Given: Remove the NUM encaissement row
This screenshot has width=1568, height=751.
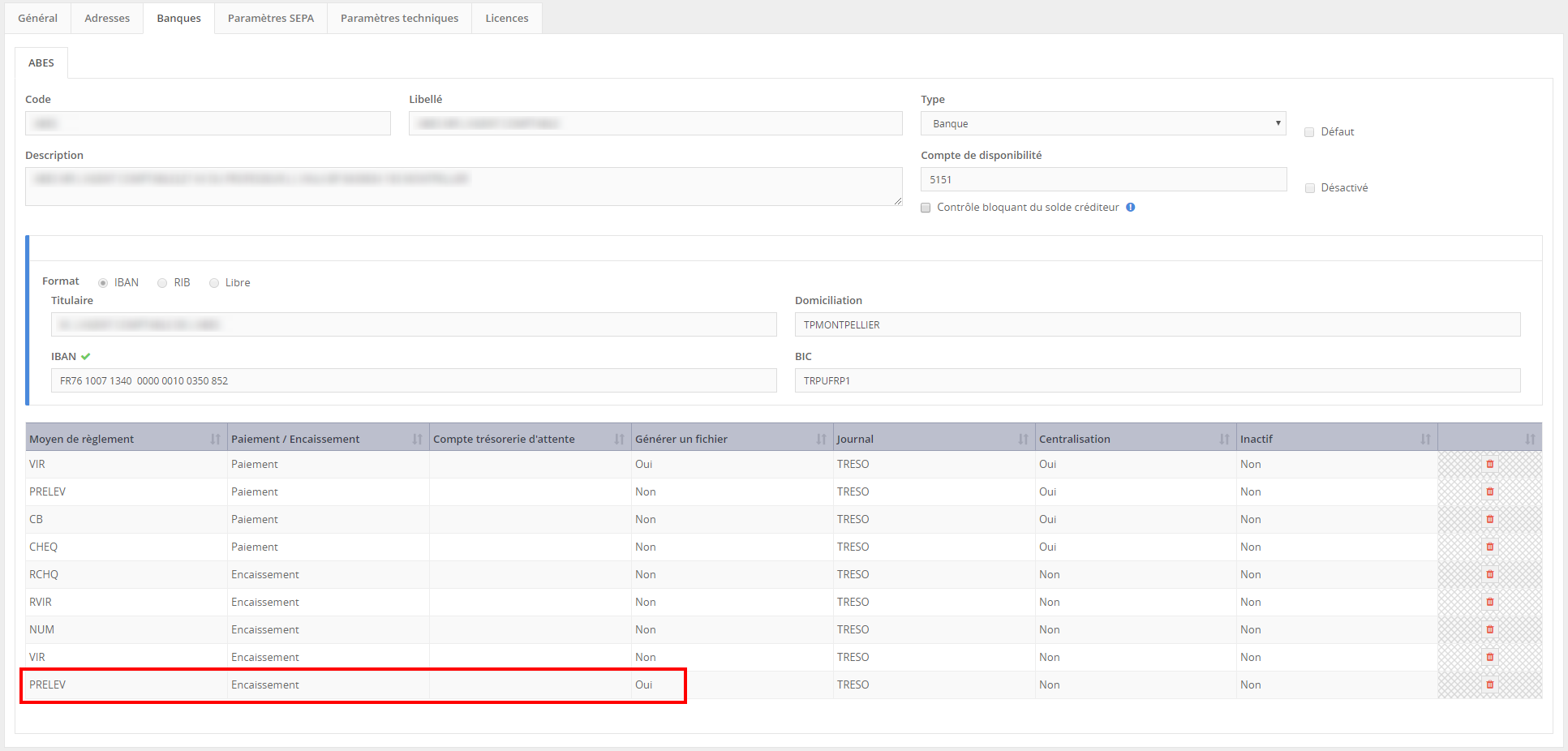Looking at the screenshot, I should pos(1489,629).
